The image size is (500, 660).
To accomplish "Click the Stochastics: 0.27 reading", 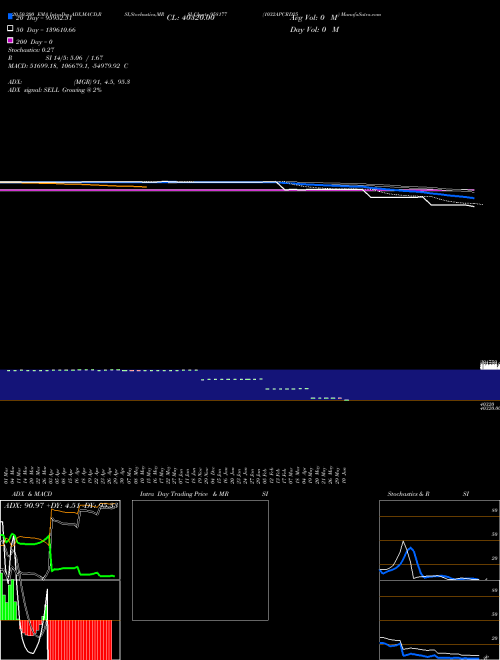I will tap(31, 50).
